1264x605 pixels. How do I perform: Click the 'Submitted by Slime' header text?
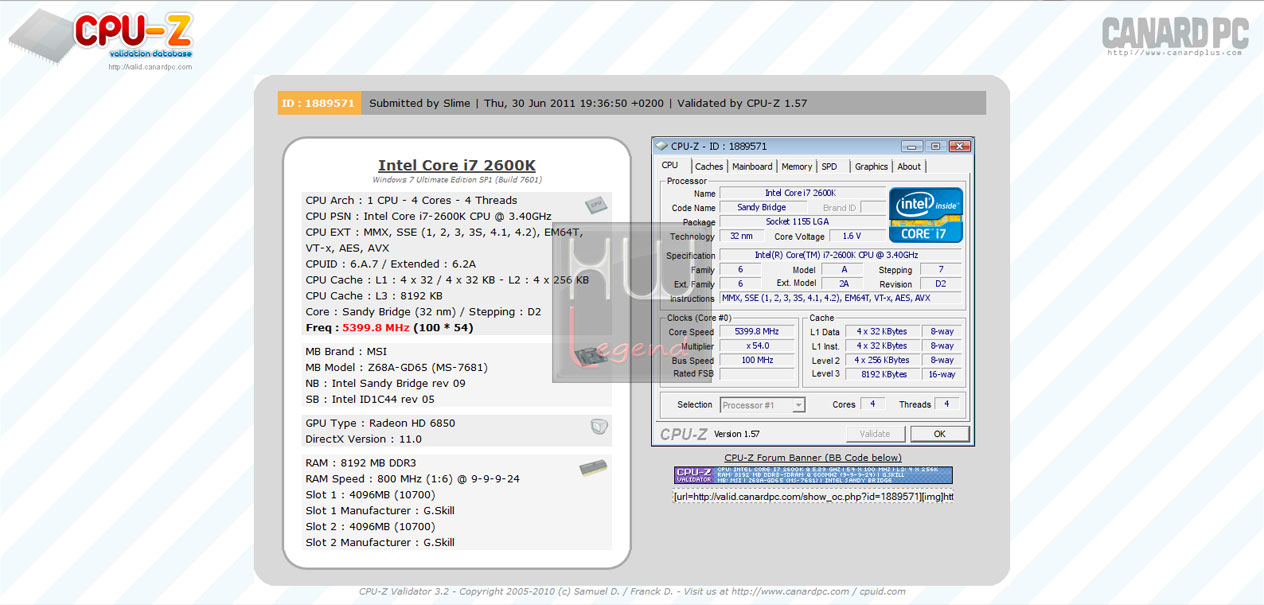click(x=420, y=103)
